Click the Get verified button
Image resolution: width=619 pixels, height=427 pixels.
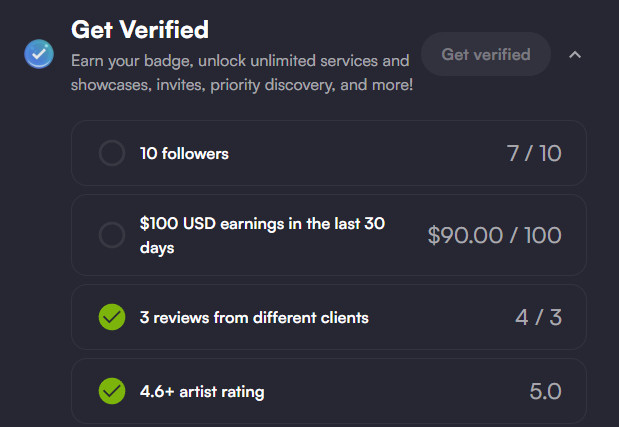(486, 54)
